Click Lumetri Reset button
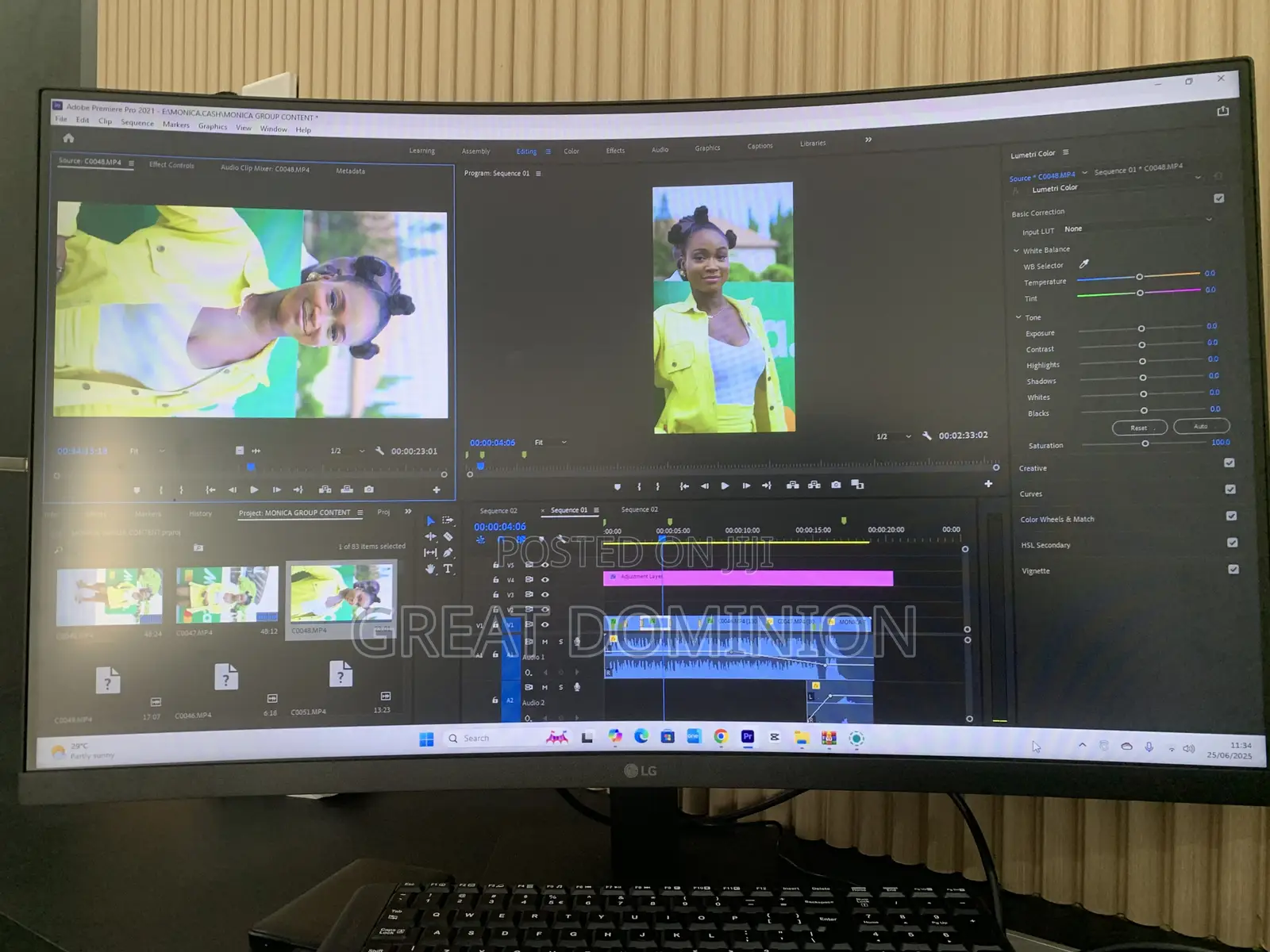The width and height of the screenshot is (1270, 952). pyautogui.click(x=1139, y=428)
